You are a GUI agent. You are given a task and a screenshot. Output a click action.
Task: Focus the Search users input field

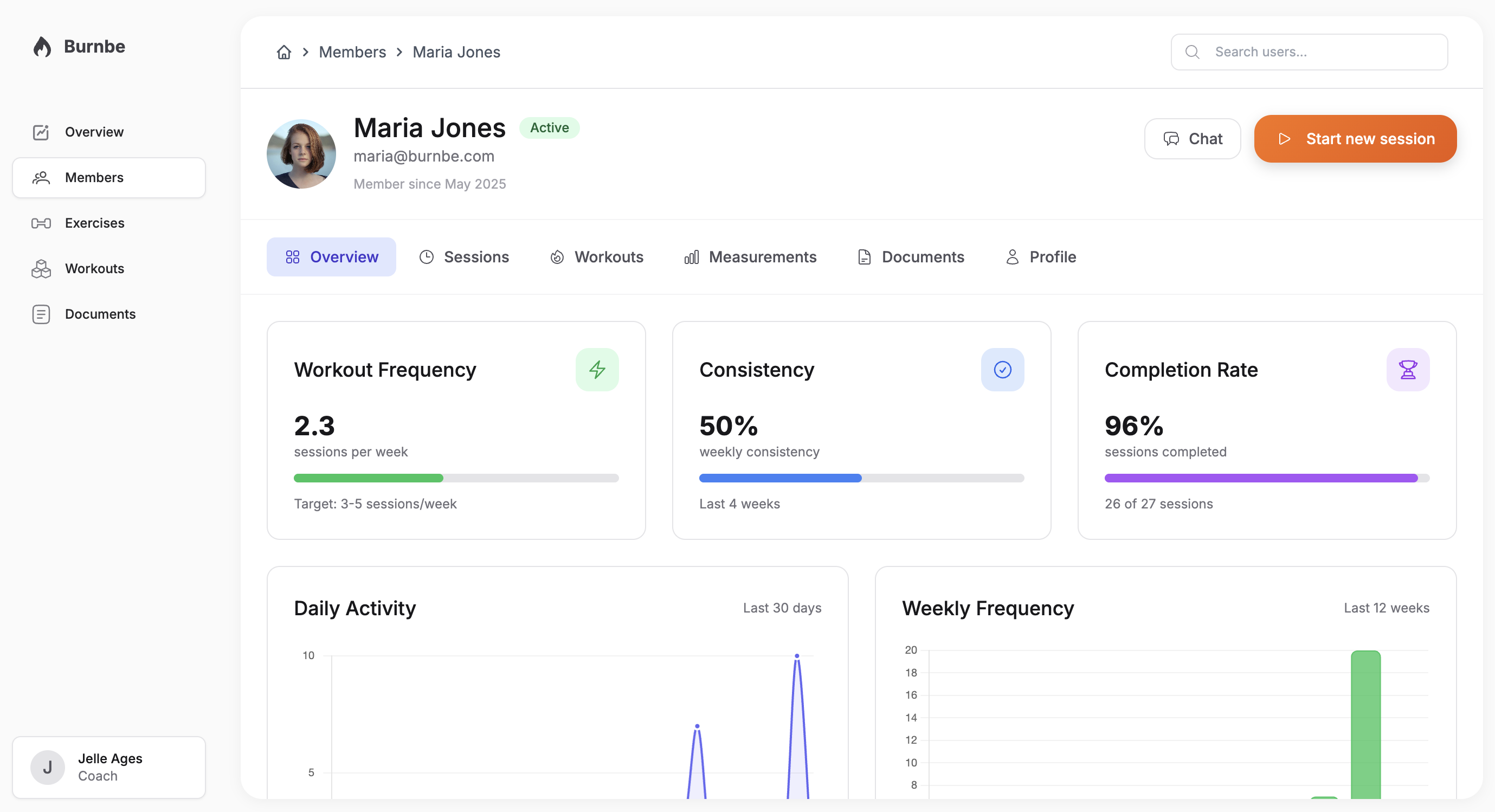1309,52
